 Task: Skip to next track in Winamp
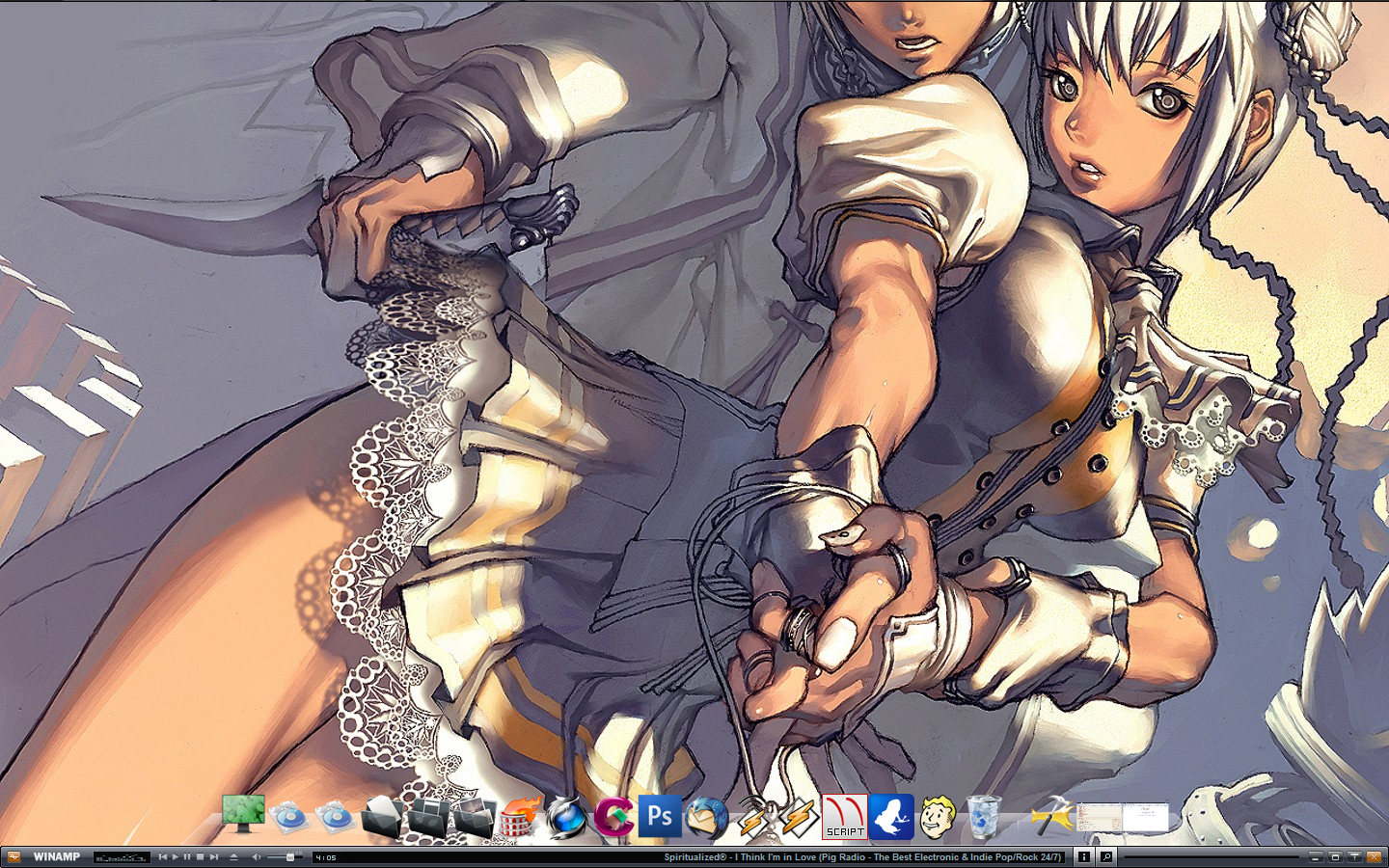(214, 856)
